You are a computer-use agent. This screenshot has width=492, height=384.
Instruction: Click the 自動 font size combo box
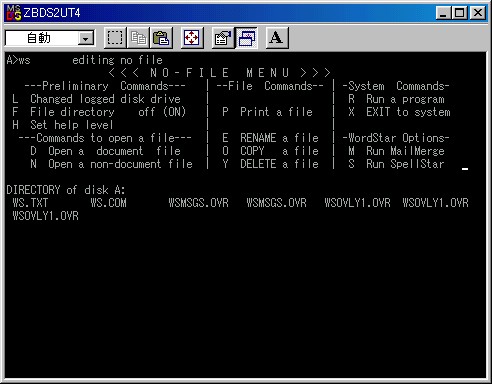coord(50,38)
